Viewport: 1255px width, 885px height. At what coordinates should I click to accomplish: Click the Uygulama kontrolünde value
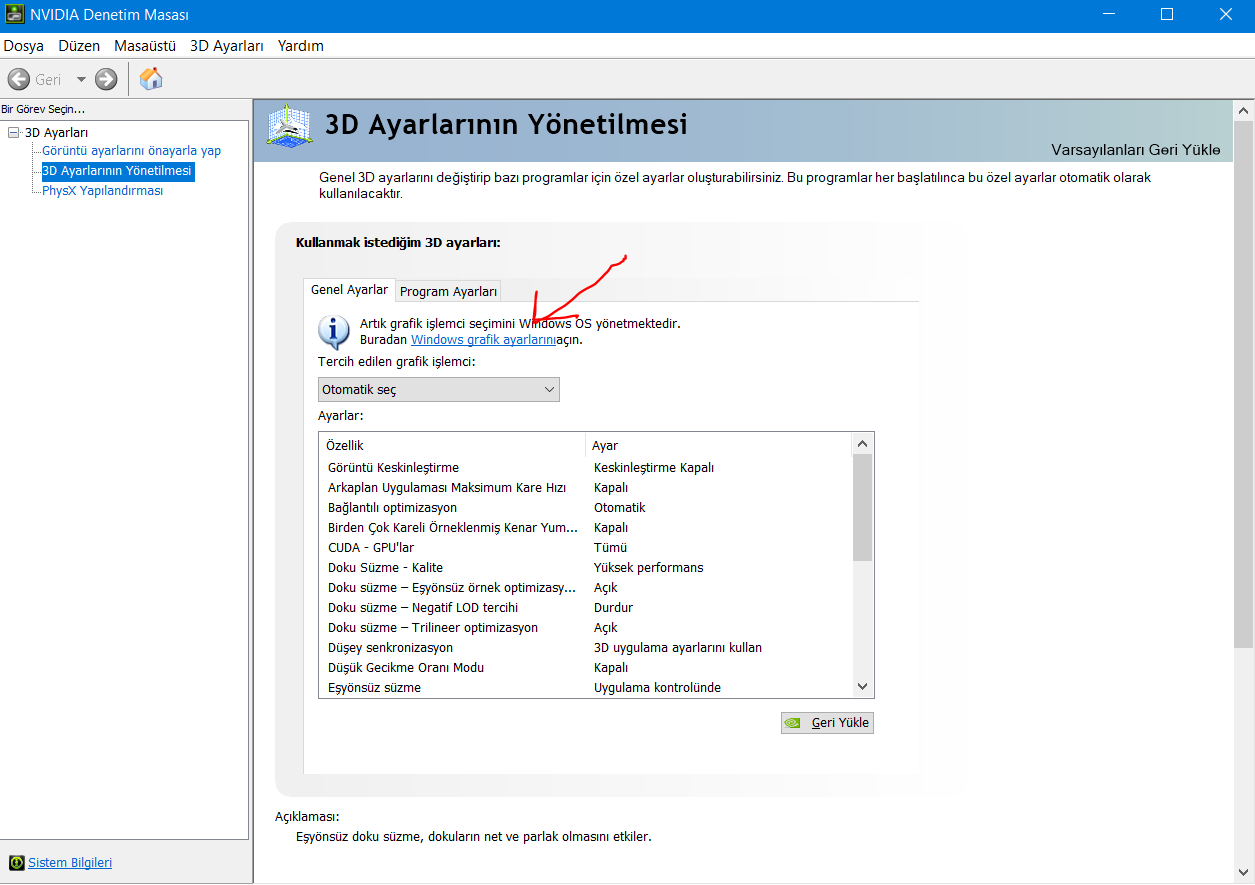[x=657, y=687]
